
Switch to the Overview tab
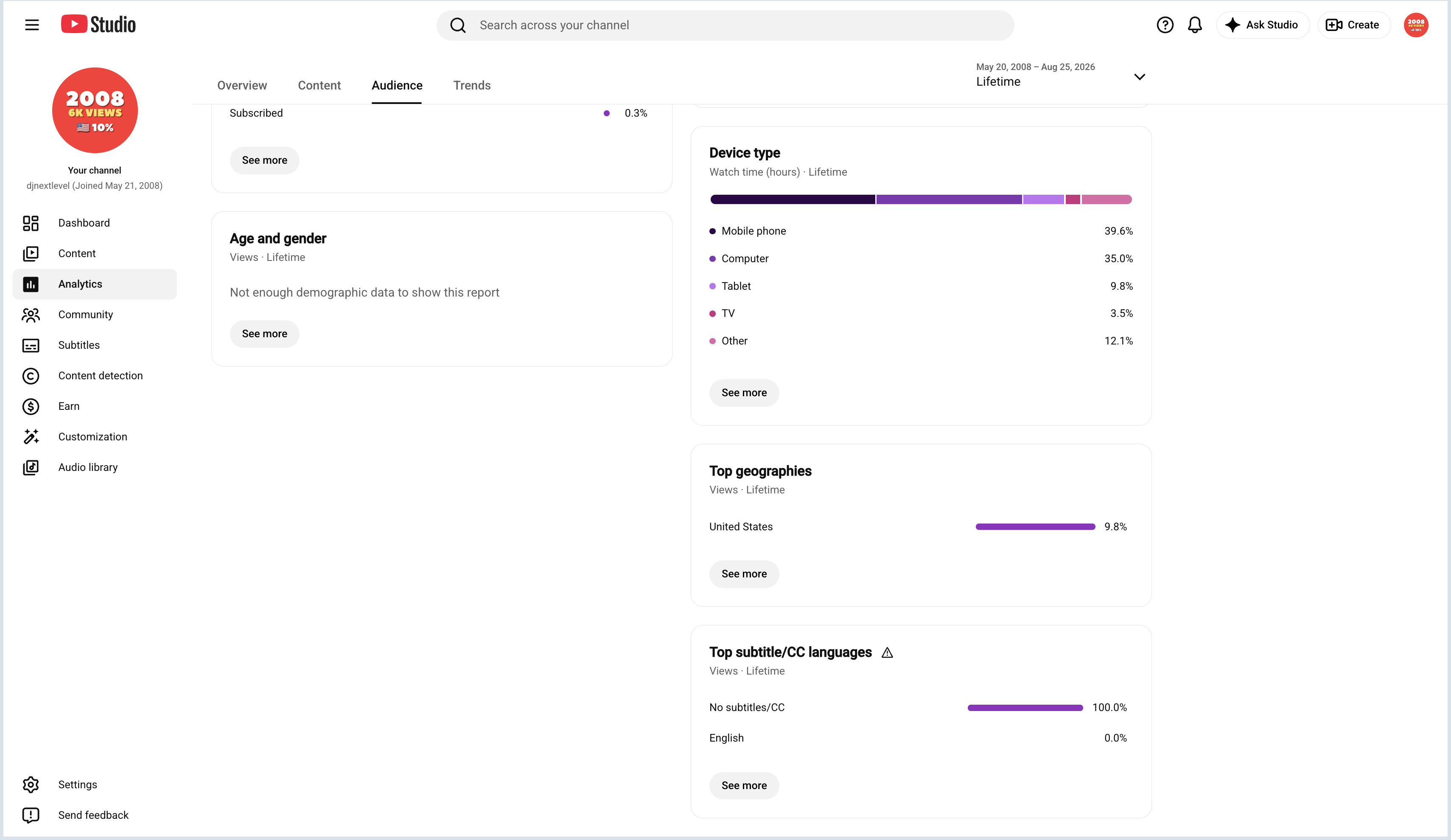click(242, 85)
